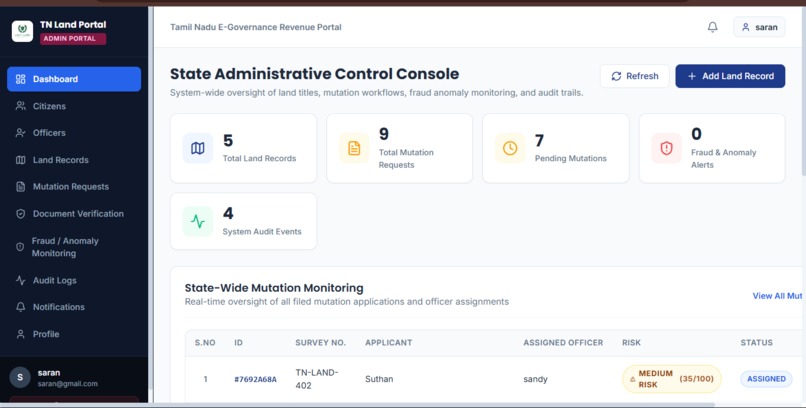Screen dimensions: 806x408
Task: Click the assigned officer sandy cell
Action: [x=536, y=379]
